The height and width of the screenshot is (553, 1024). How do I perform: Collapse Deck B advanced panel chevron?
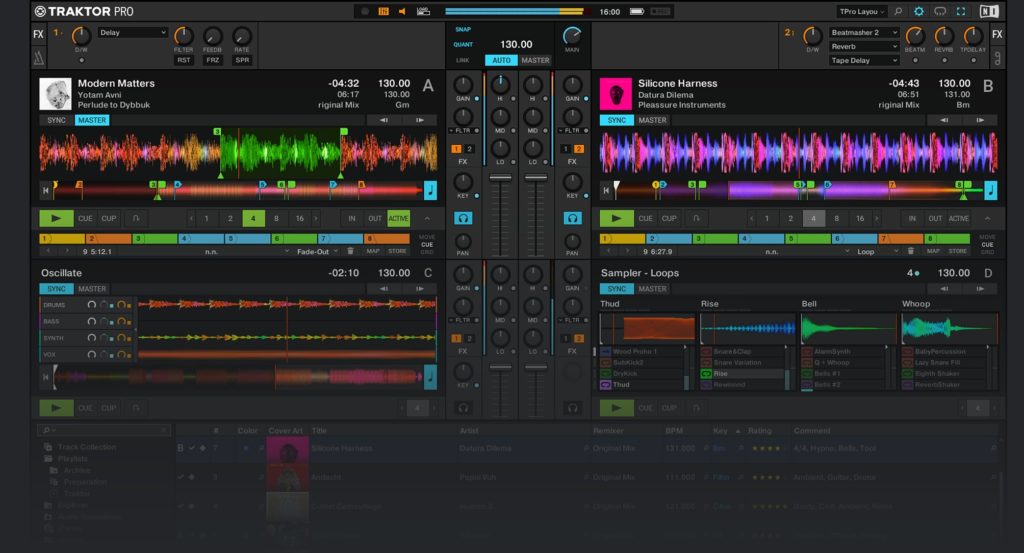click(987, 218)
